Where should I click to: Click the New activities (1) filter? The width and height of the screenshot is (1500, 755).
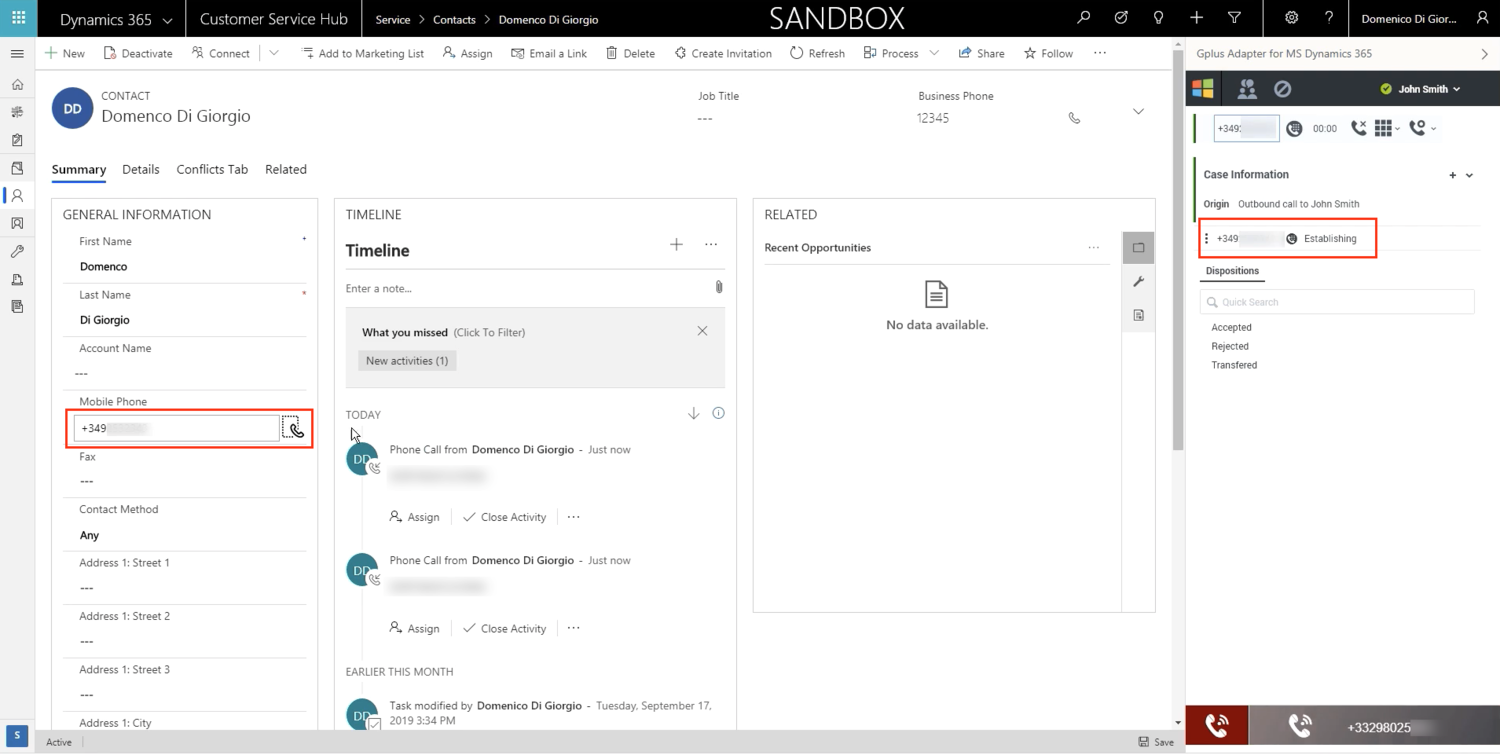coord(407,360)
